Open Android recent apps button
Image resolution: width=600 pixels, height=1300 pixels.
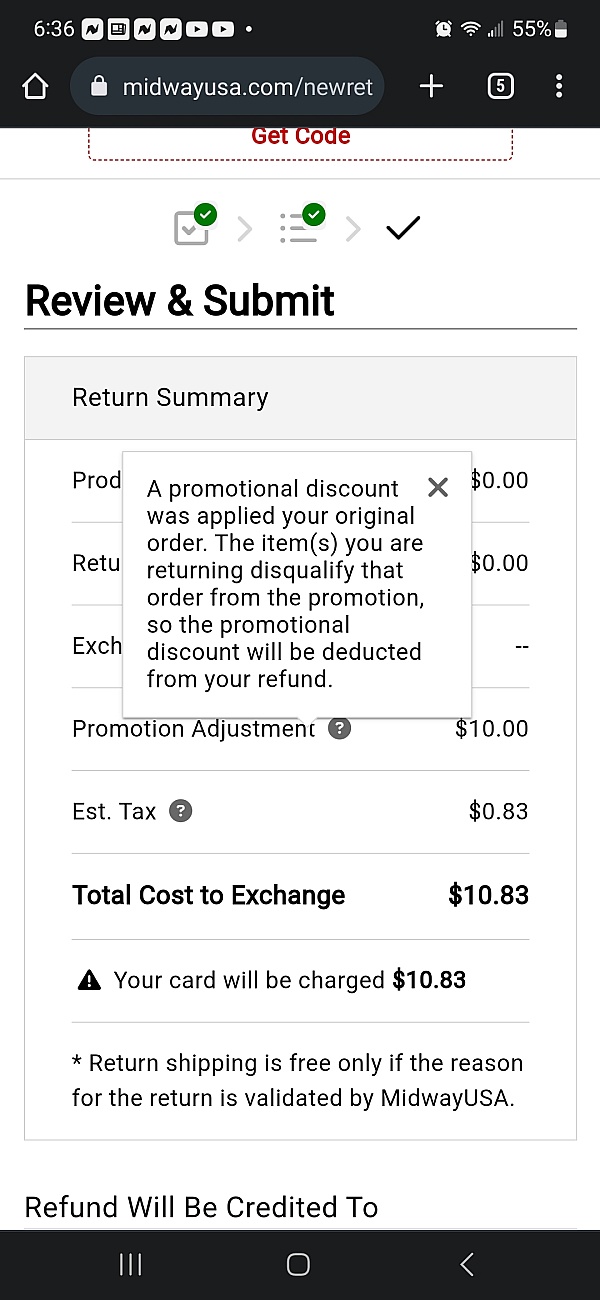point(130,1265)
